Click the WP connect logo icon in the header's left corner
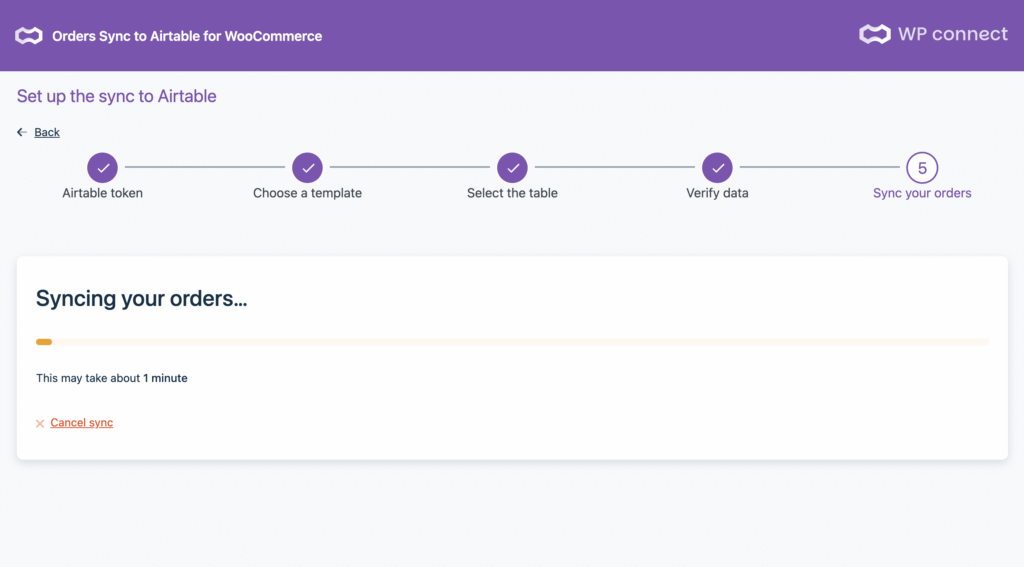The width and height of the screenshot is (1024, 567). (28, 36)
